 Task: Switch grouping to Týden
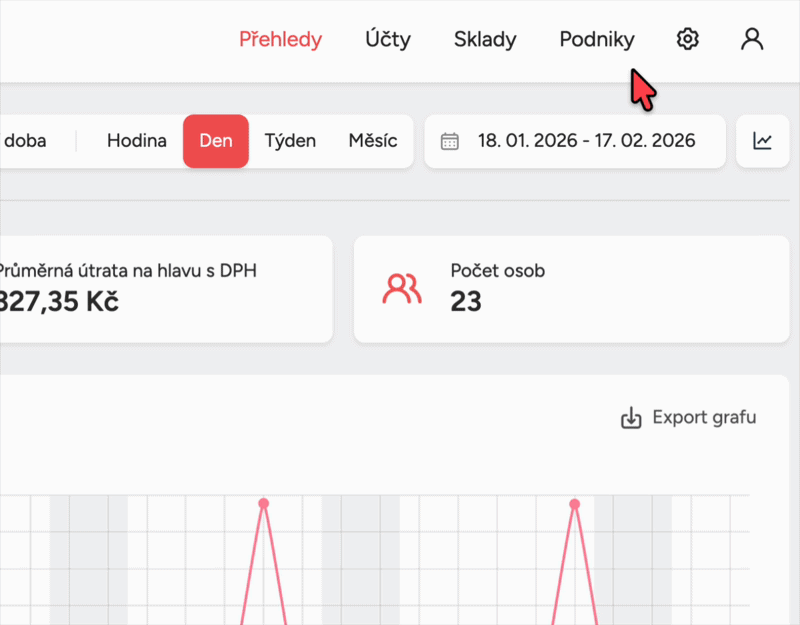point(290,141)
